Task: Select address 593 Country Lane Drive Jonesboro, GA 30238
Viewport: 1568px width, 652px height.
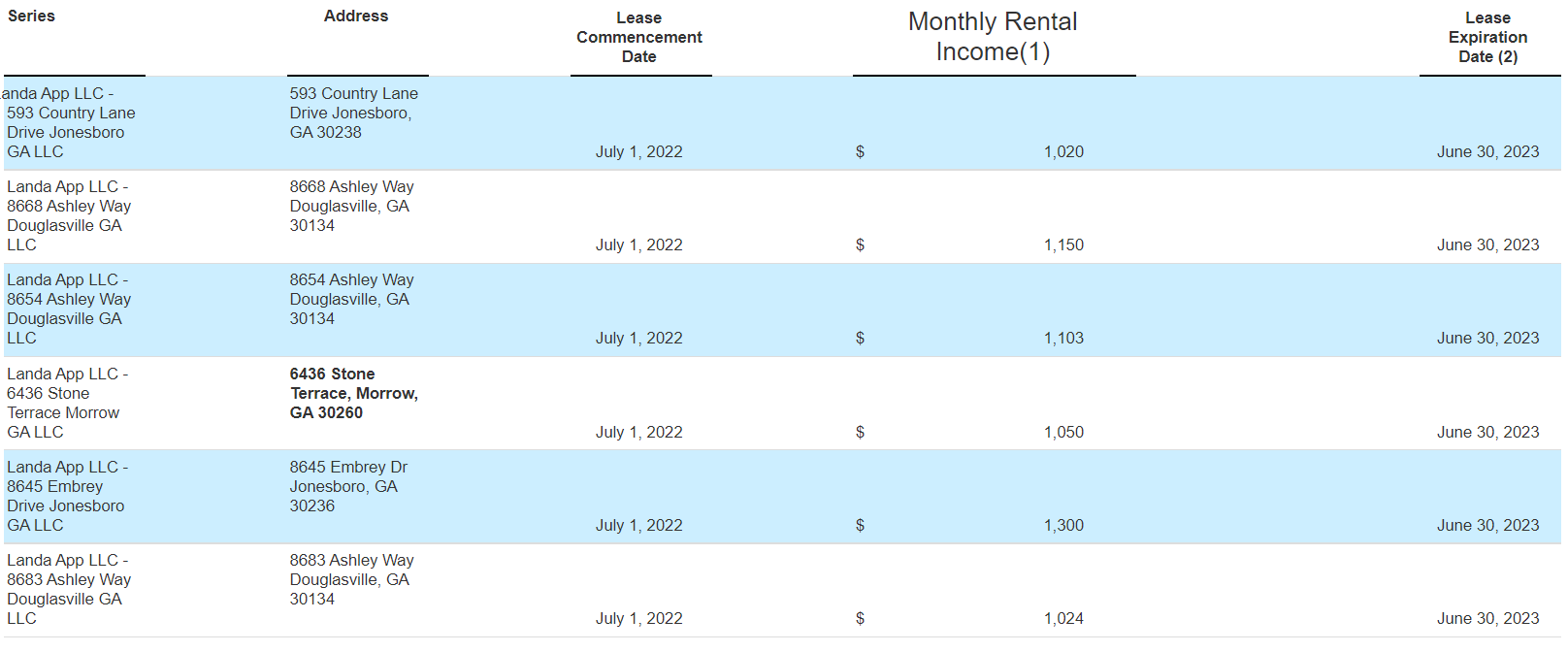Action: click(x=354, y=113)
